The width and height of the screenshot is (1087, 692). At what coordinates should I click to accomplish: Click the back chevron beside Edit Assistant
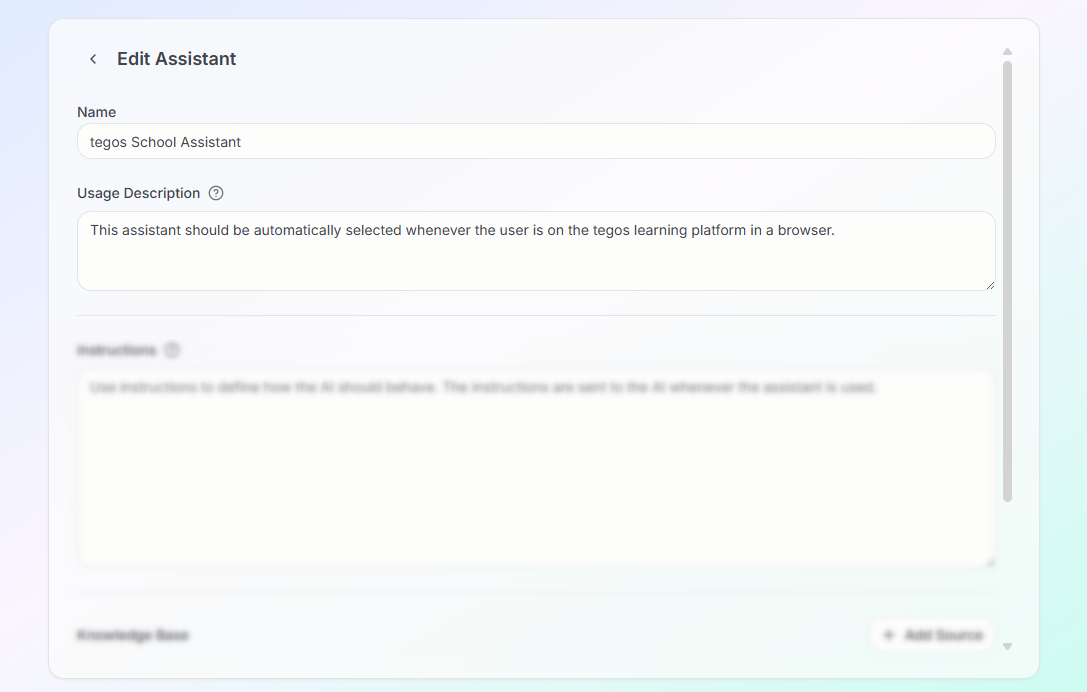[x=92, y=58]
